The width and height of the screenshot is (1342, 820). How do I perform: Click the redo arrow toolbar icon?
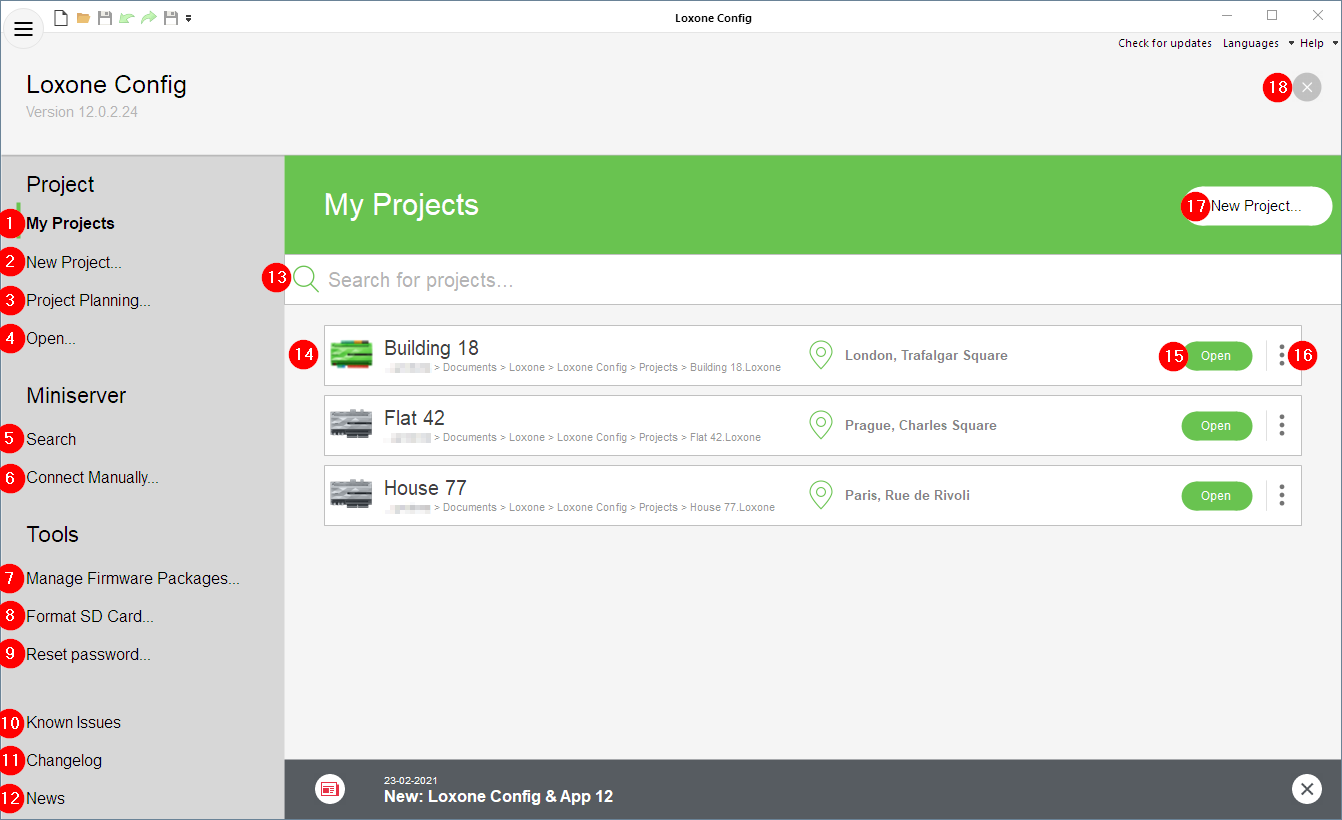149,18
